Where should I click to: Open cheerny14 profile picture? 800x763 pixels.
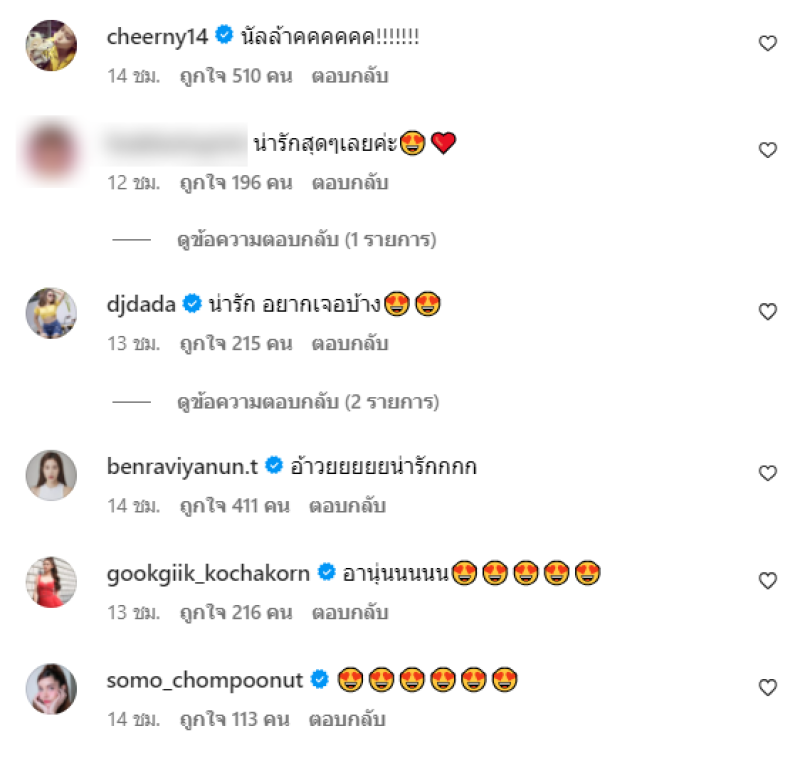[x=51, y=45]
